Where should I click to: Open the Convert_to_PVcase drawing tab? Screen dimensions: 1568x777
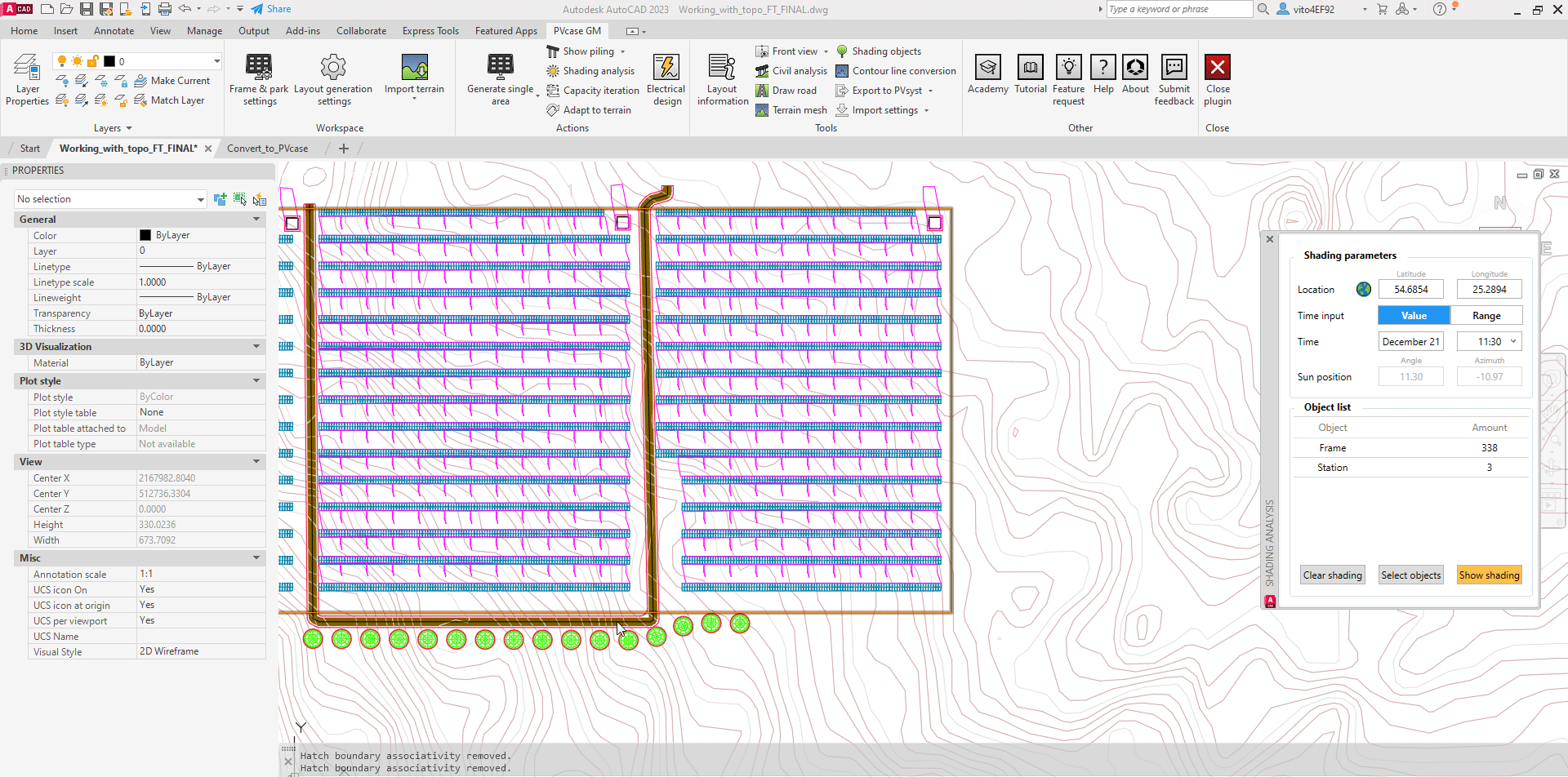coord(267,149)
